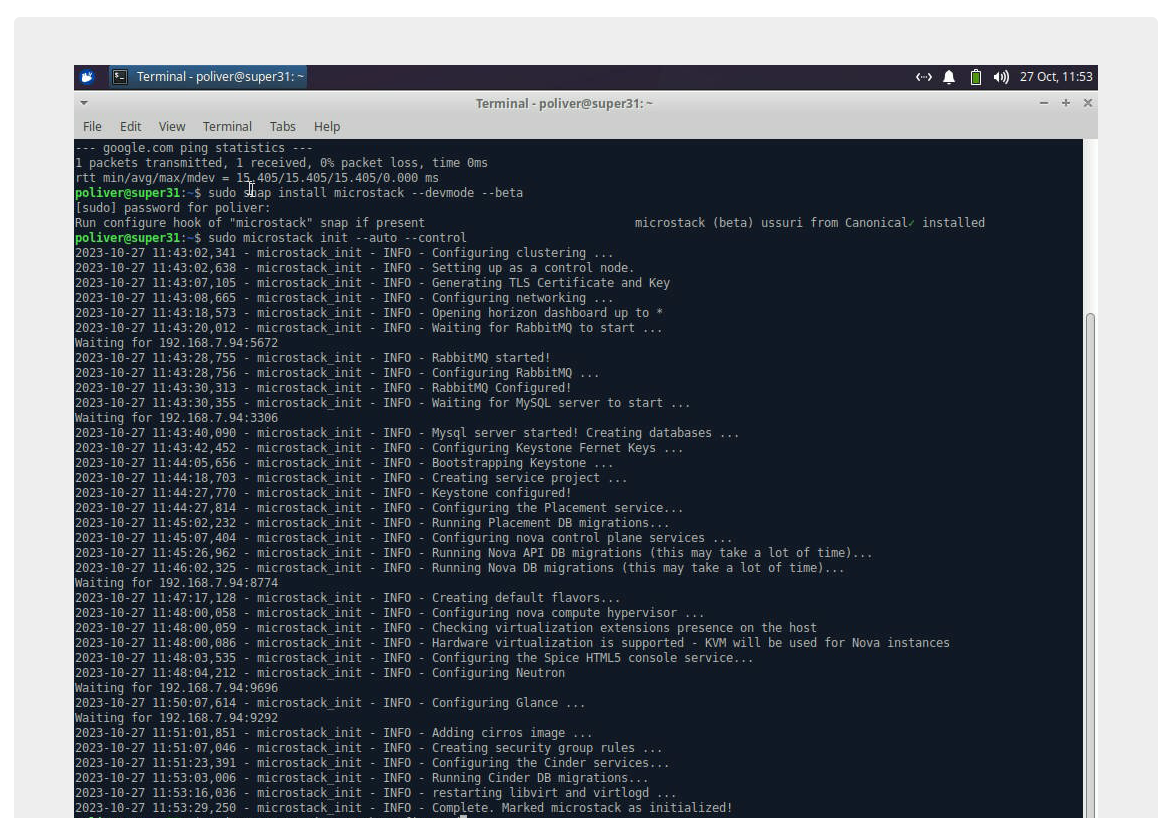The image size is (1171, 818).
Task: Open the Help menu
Action: [x=327, y=126]
